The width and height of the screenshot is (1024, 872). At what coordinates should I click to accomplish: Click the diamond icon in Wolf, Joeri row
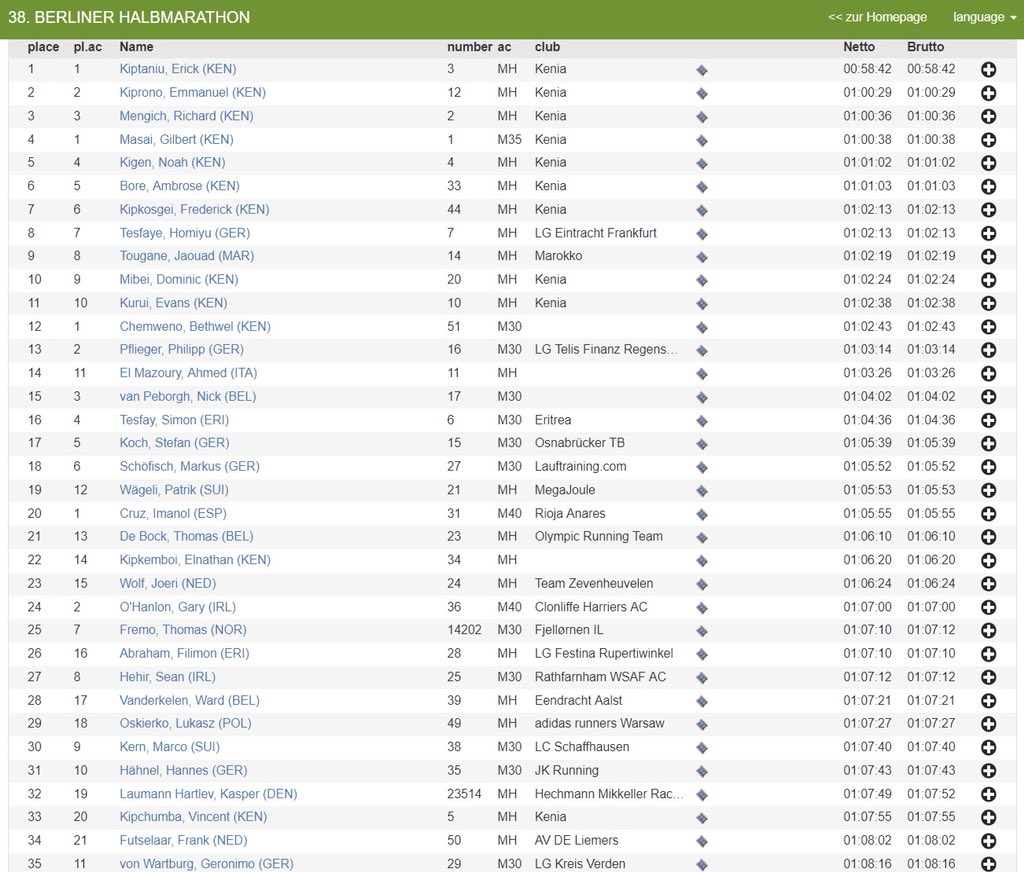click(702, 585)
